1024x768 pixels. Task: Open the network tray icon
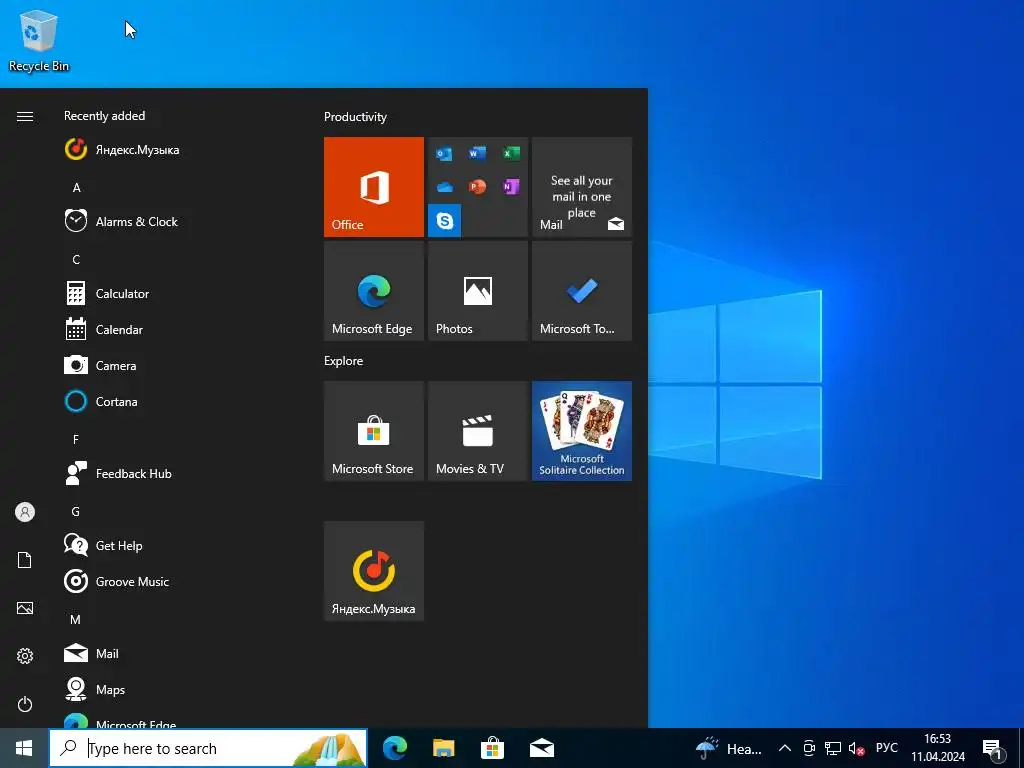tap(833, 748)
